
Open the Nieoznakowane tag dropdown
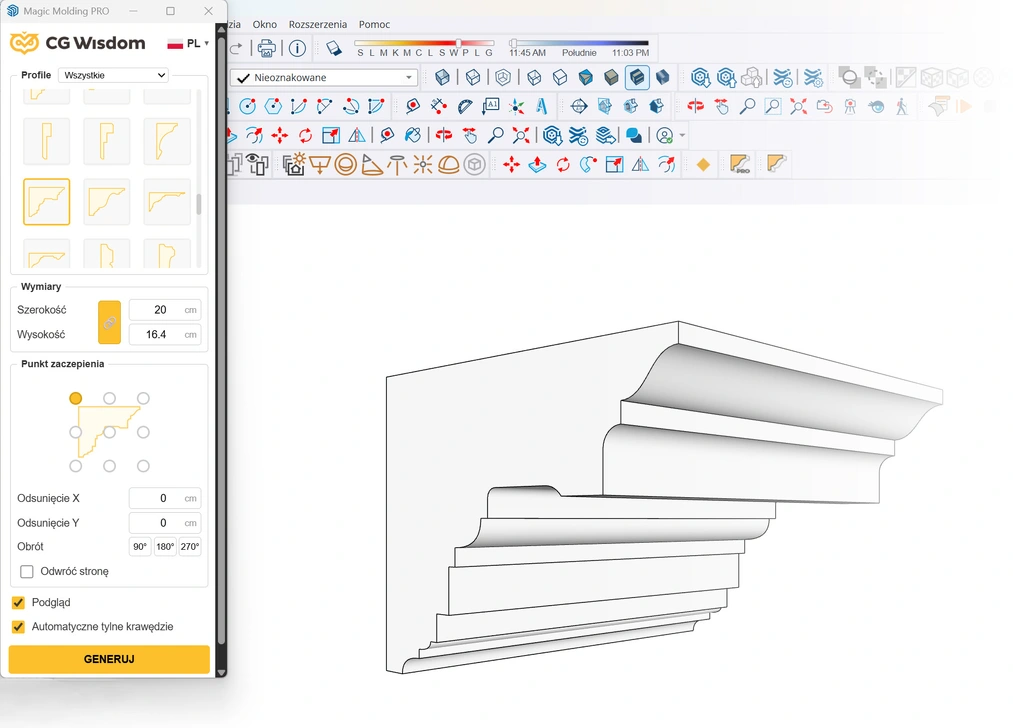(324, 78)
